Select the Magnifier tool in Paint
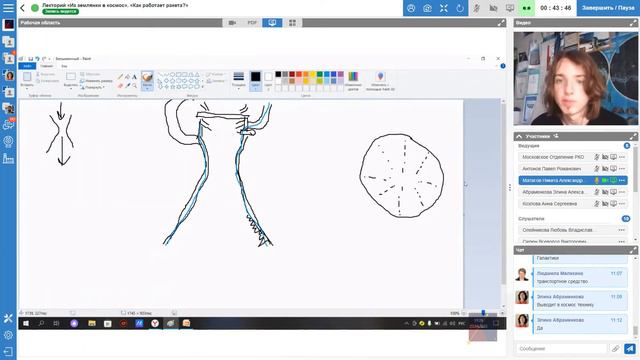Image resolution: width=640 pixels, height=360 pixels. (134, 86)
